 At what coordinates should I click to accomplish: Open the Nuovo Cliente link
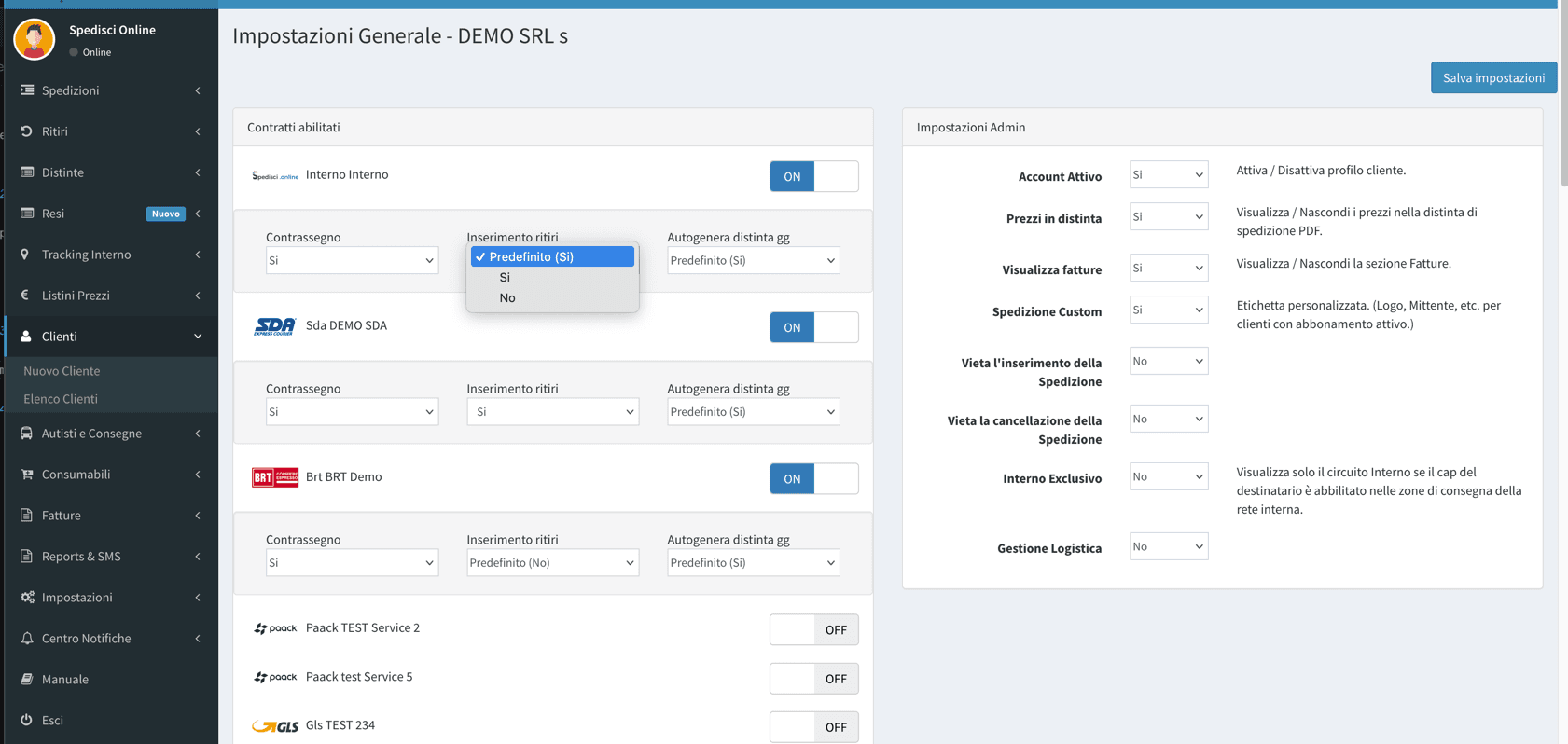click(x=62, y=371)
